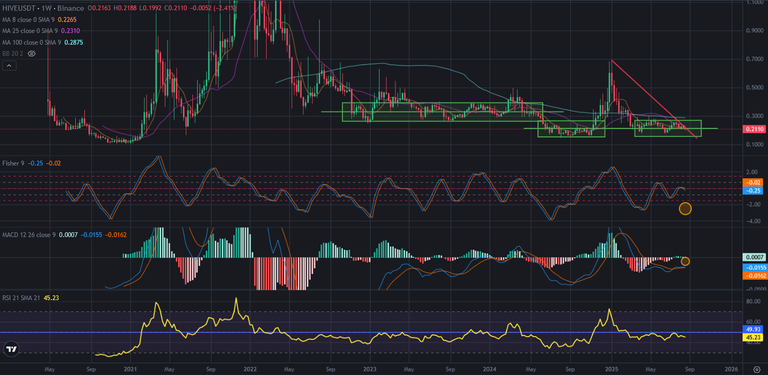This screenshot has width=768, height=375.
Task: Select the orange circle on the Fisher pane
Action: pyautogui.click(x=685, y=209)
